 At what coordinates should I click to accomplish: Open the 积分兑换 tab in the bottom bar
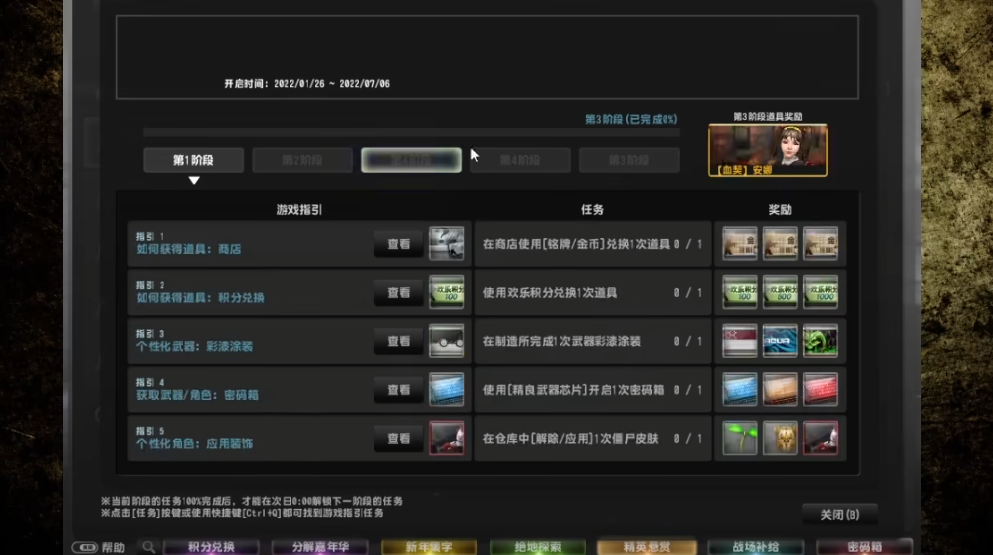[212, 547]
